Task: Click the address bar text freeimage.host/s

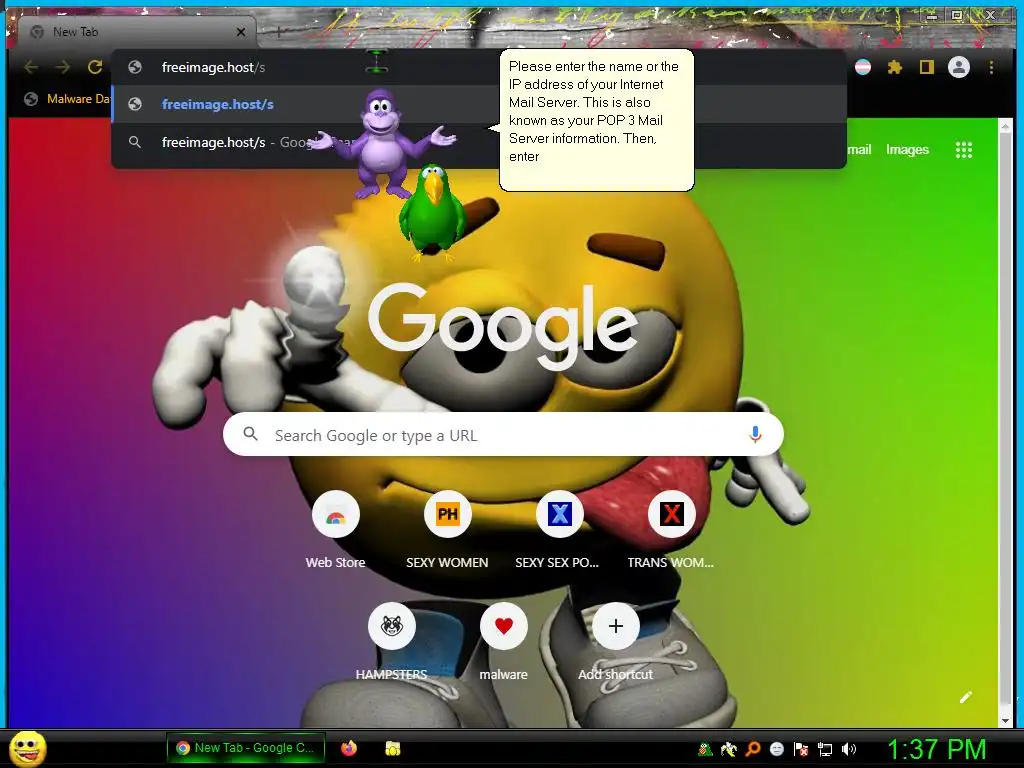Action: click(x=213, y=67)
